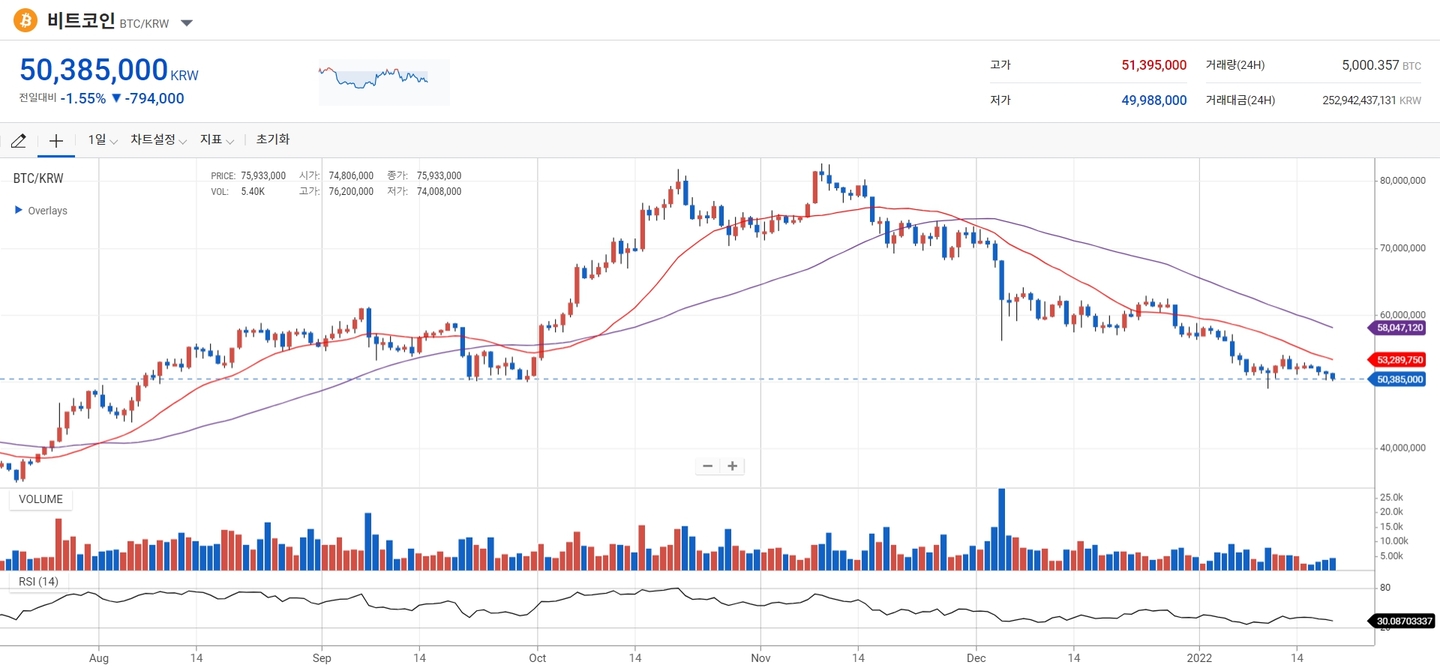Open the 1일 interval dropdown
1440x671 pixels.
click(x=103, y=140)
